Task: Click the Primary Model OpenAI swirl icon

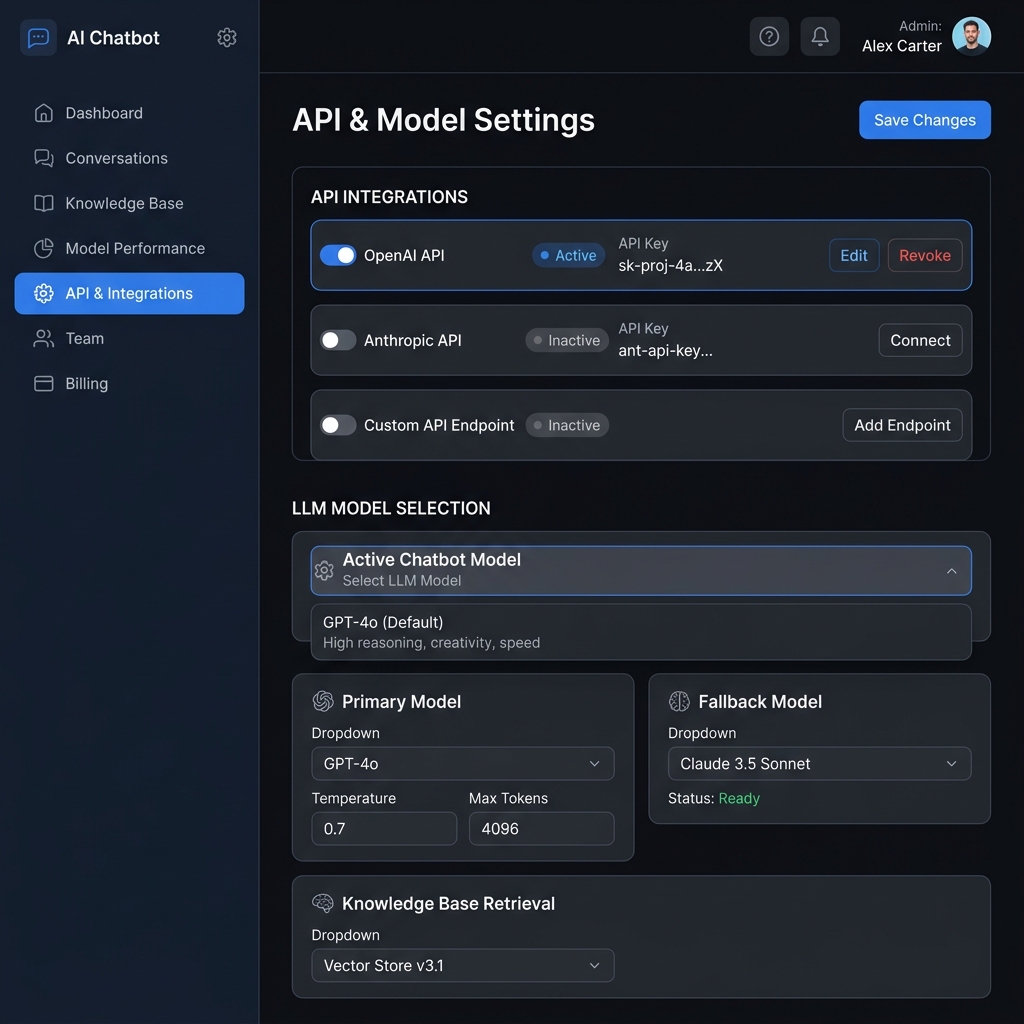Action: click(323, 701)
